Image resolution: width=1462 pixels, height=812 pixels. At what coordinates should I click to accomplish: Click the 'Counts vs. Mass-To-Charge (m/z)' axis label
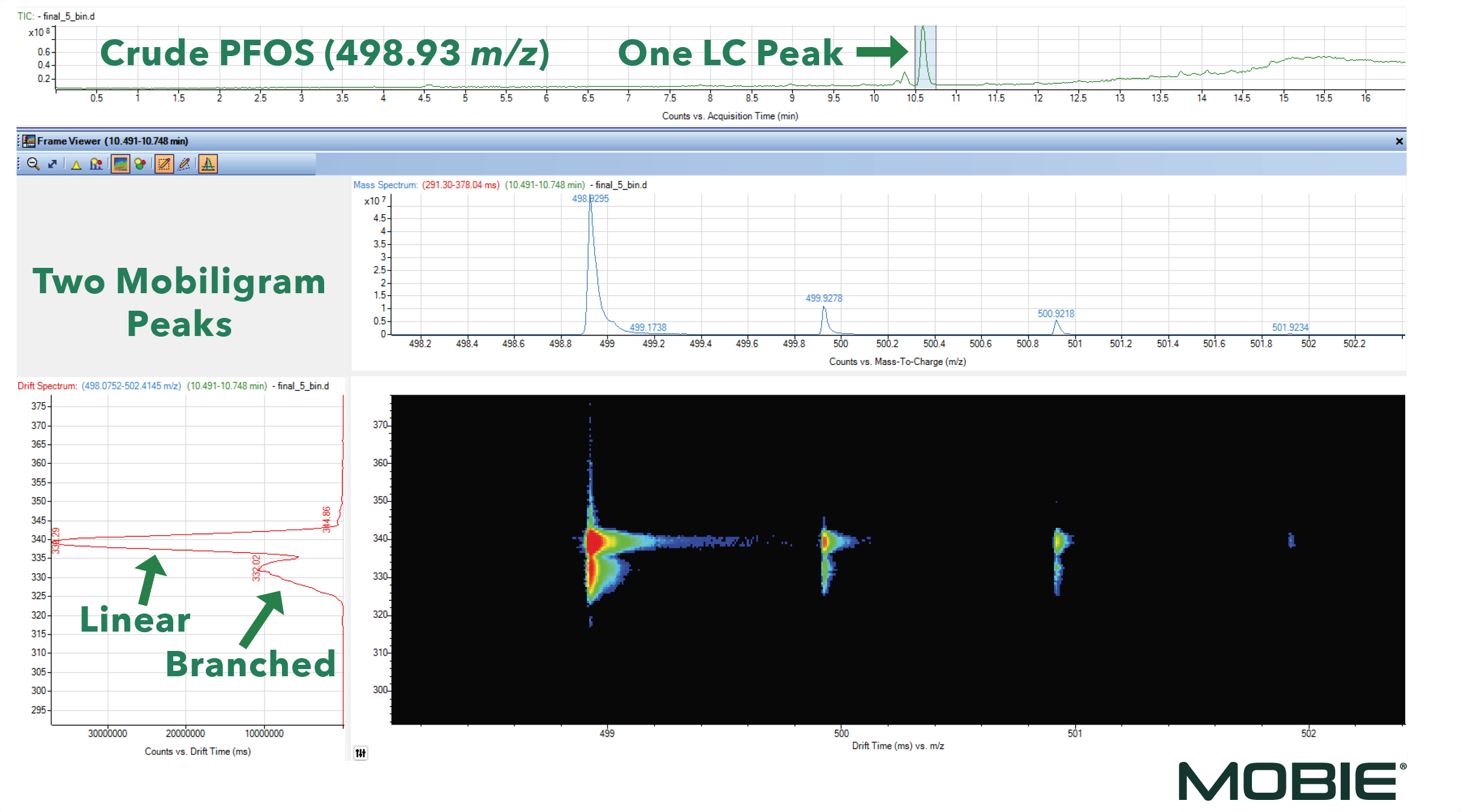[897, 361]
